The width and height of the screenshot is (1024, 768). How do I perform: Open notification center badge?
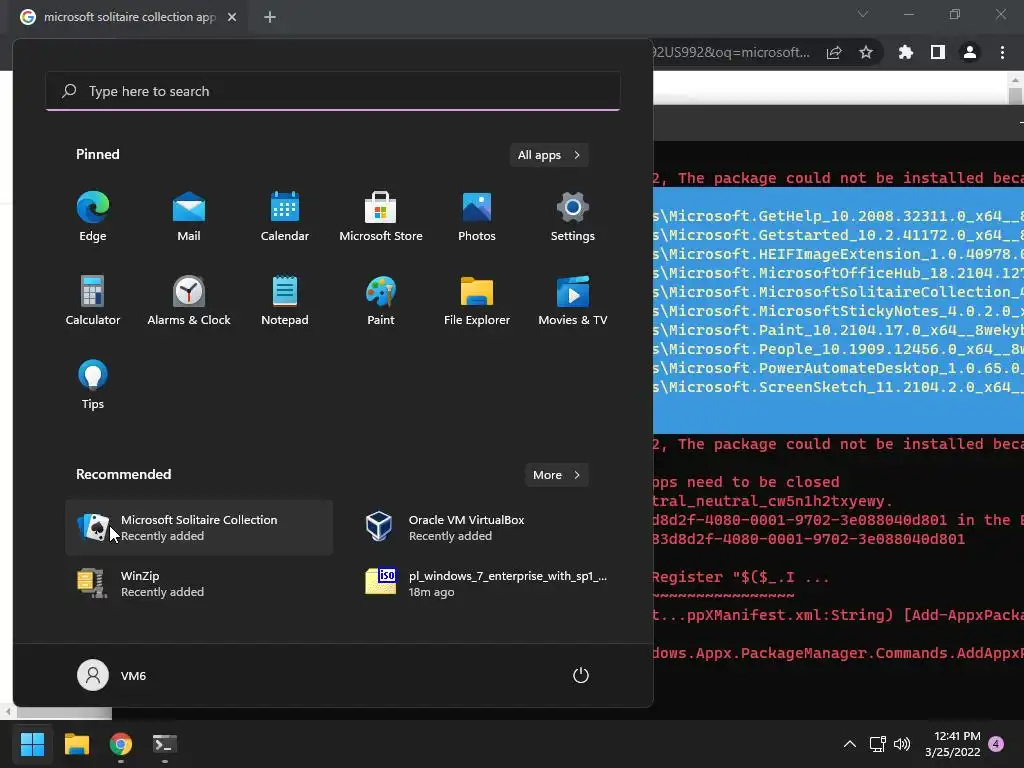996,744
